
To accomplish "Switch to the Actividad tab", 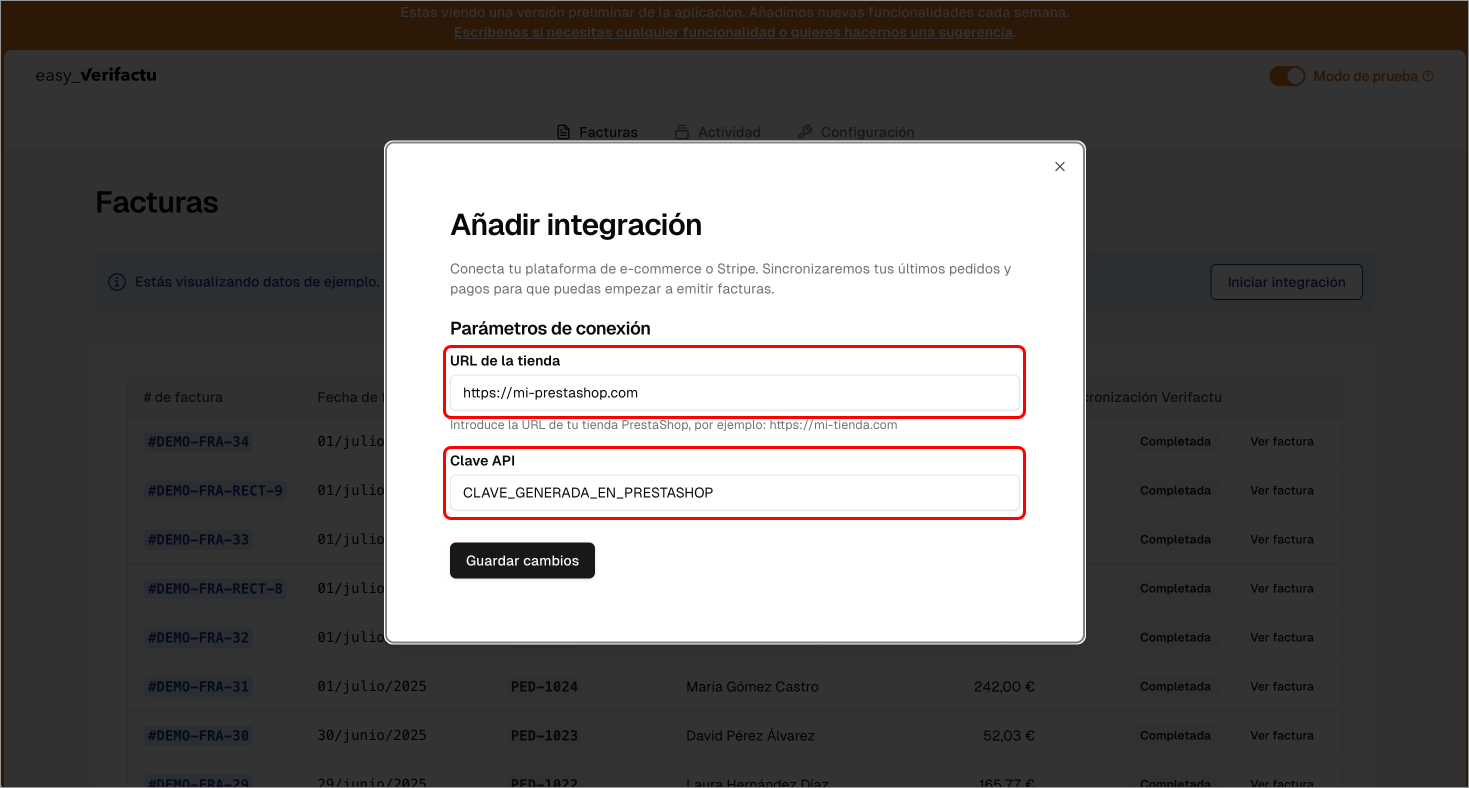I will click(718, 131).
